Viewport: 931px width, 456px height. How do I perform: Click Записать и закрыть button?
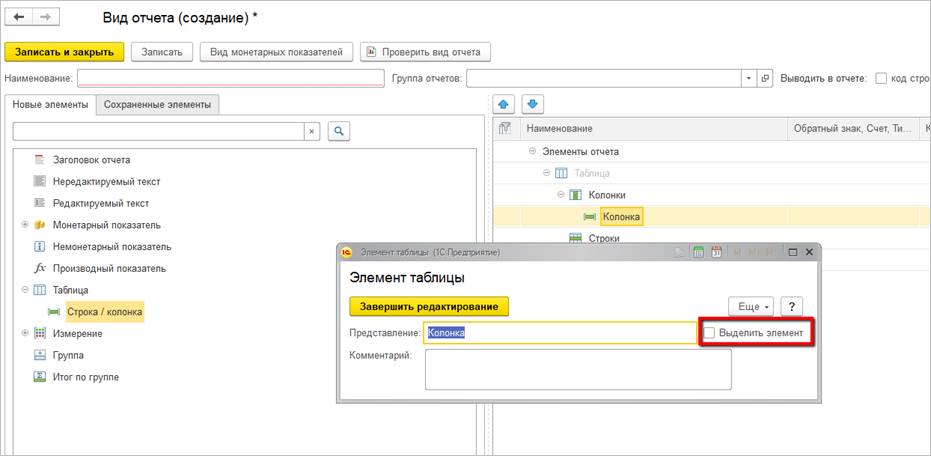[x=64, y=52]
